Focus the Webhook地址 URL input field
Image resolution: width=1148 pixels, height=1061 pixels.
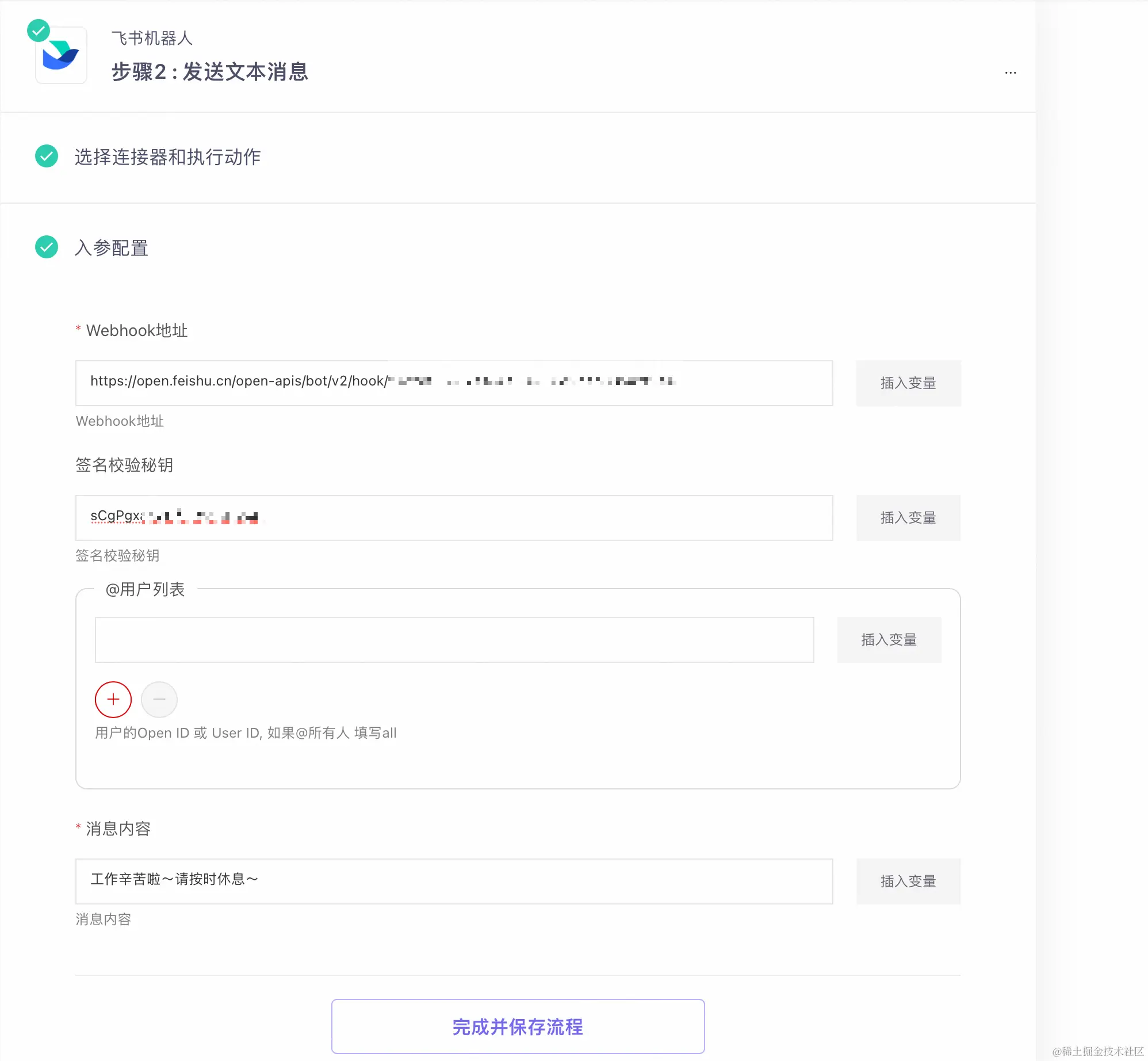[x=453, y=383]
